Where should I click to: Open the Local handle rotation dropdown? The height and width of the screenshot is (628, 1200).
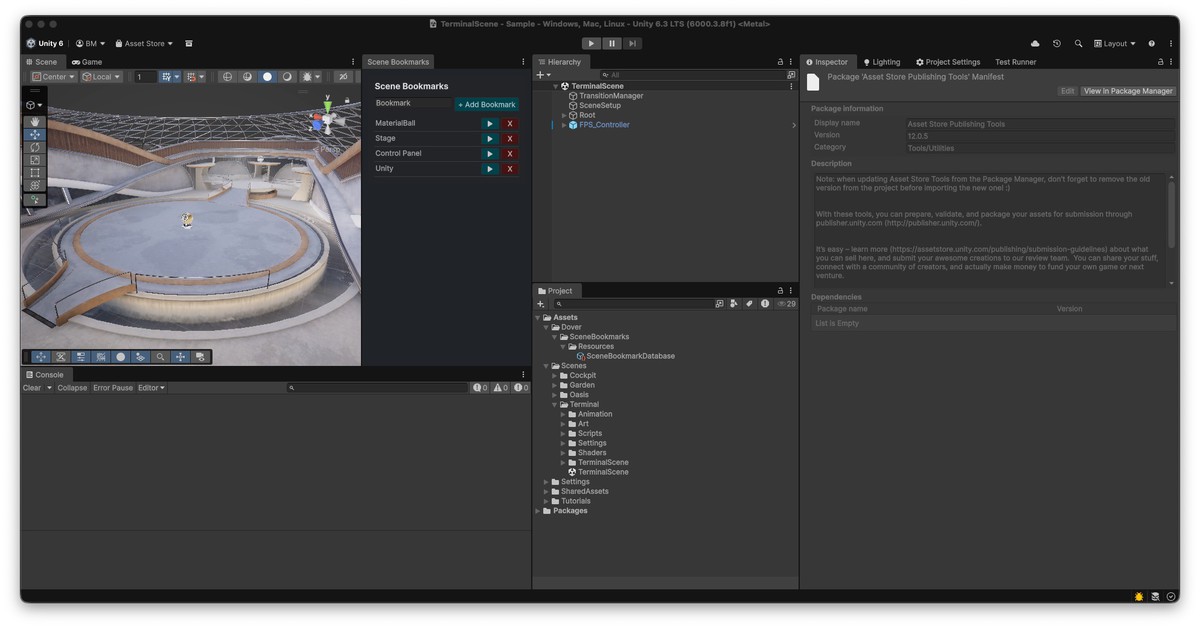[101, 77]
